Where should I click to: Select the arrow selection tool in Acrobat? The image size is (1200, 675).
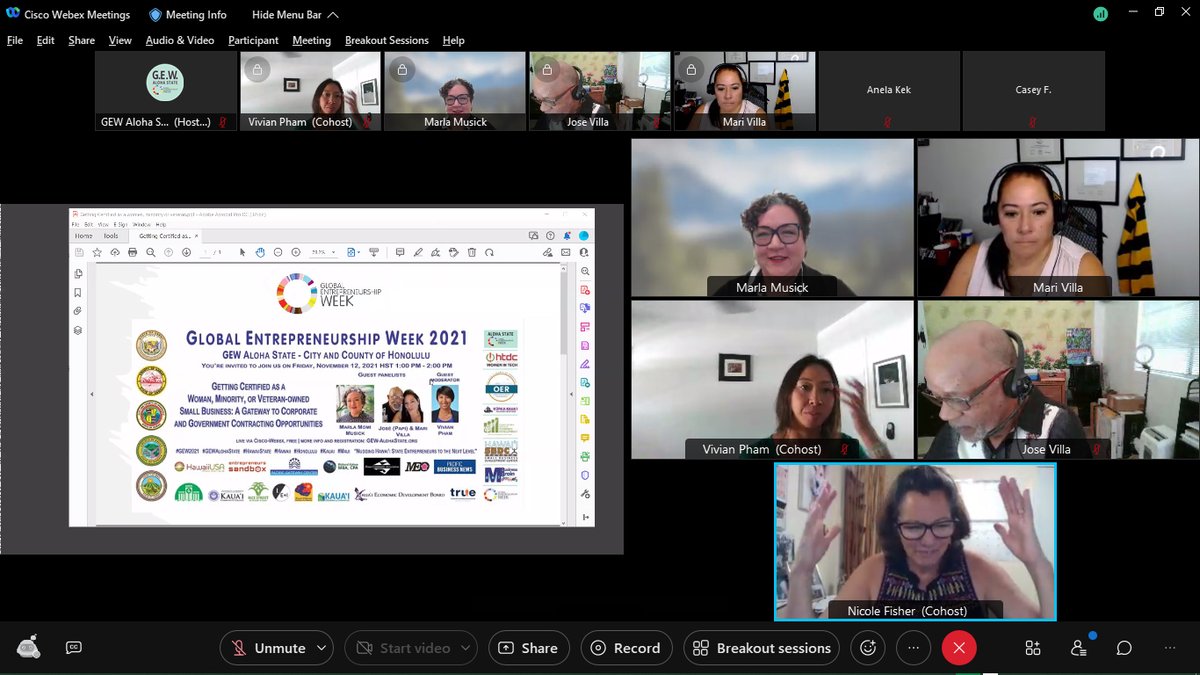242,252
